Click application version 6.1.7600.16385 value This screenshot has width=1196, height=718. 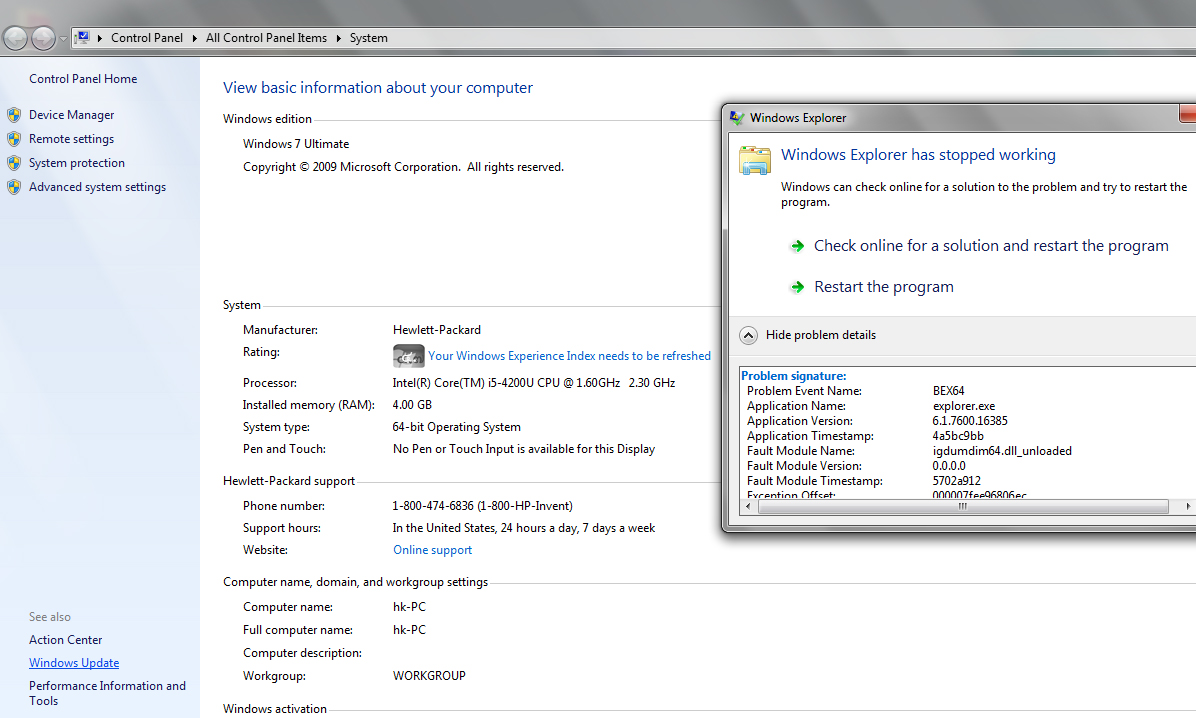[x=969, y=420]
